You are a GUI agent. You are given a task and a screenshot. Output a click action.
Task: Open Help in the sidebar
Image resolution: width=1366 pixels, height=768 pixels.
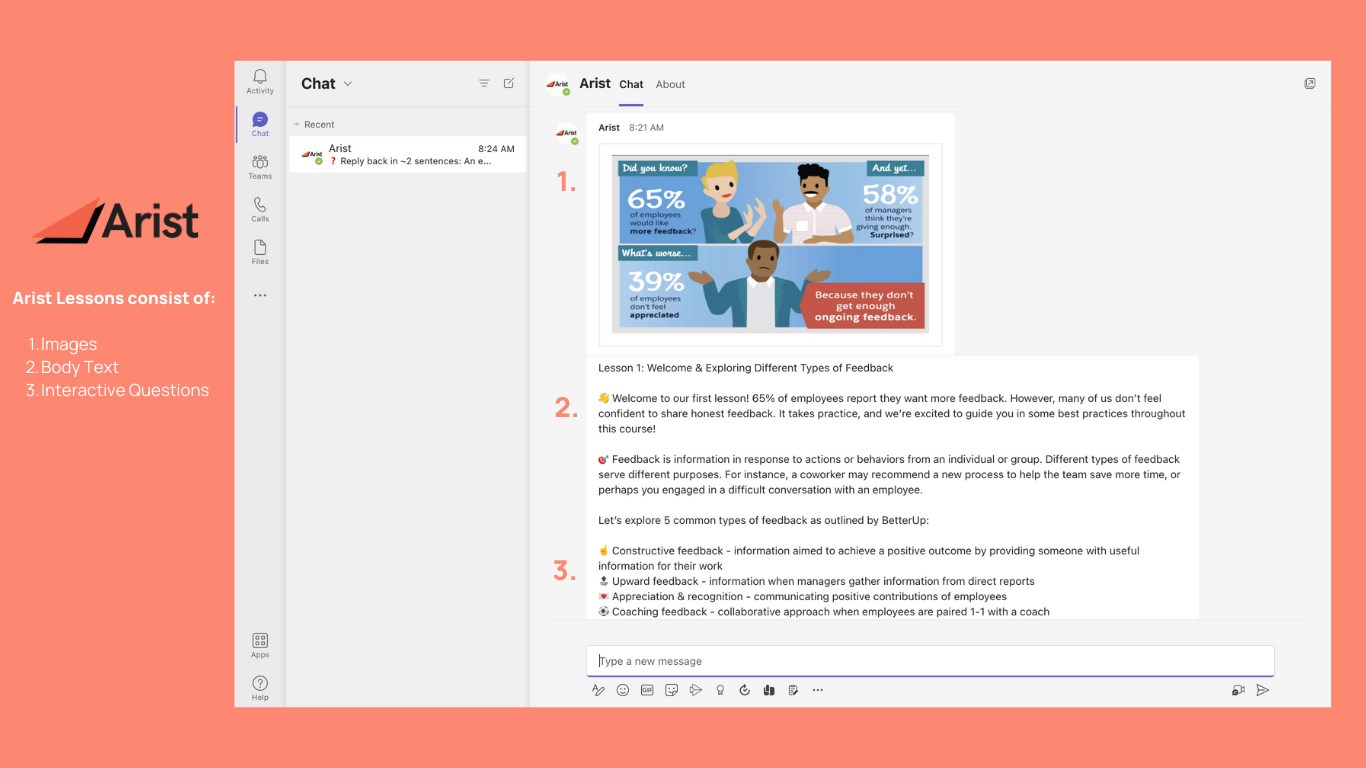point(260,688)
